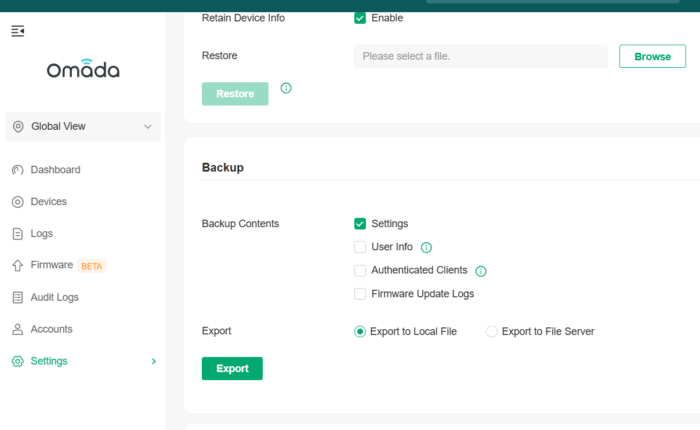
Task: Click the green Export button
Action: (x=232, y=368)
